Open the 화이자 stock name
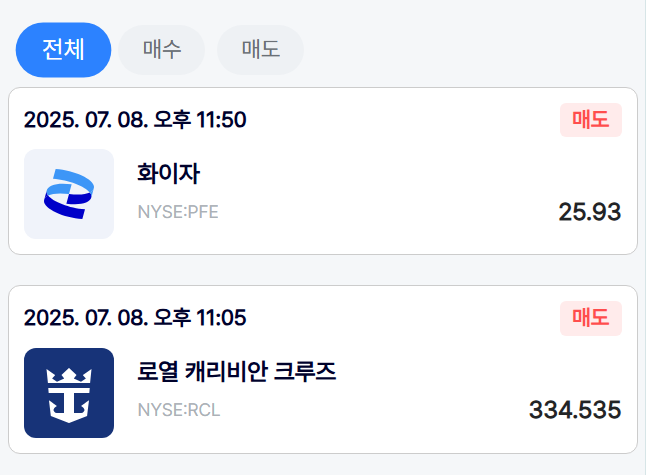The image size is (646, 475). [169, 173]
